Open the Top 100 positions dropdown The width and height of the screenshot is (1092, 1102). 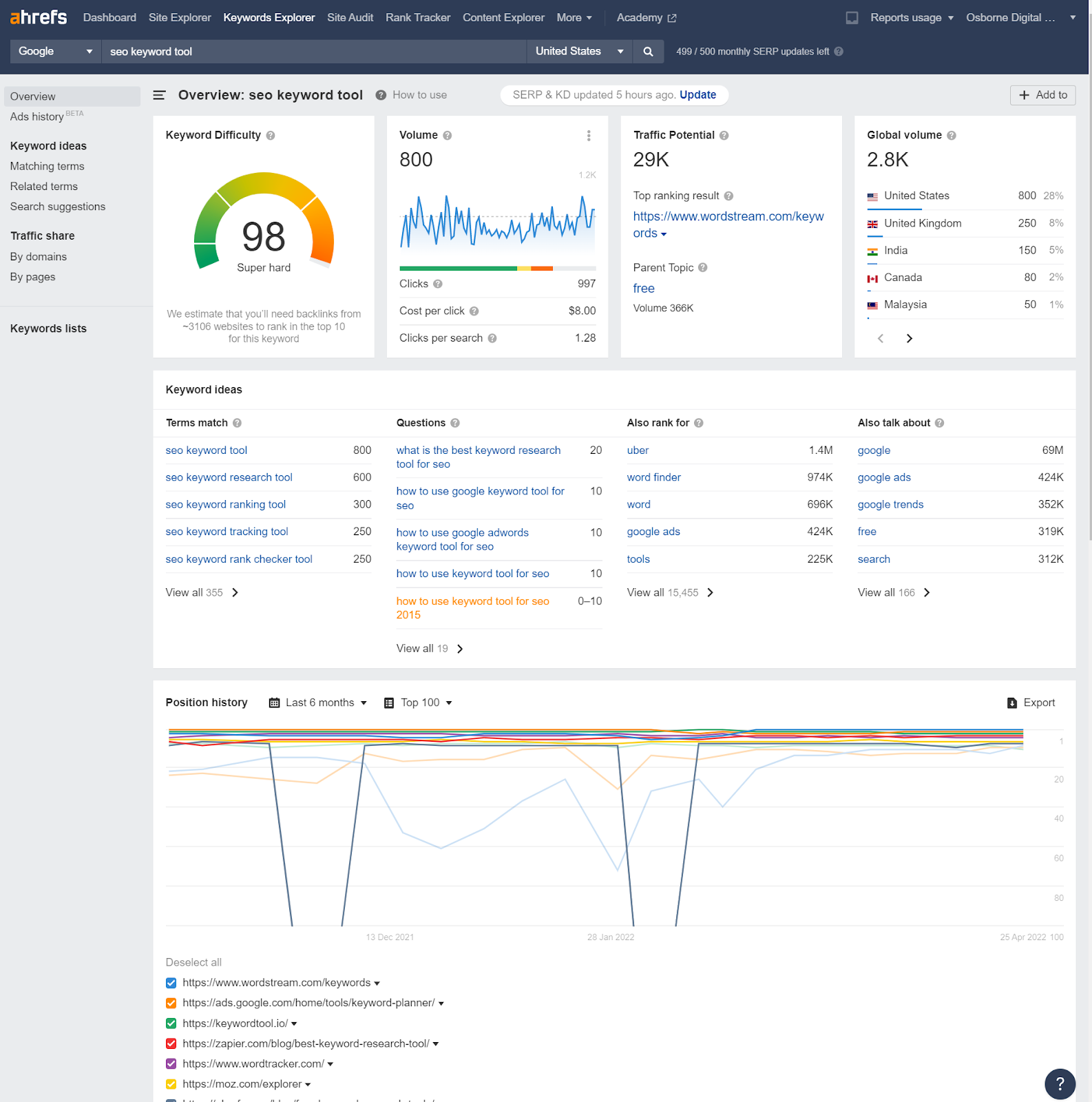click(419, 703)
